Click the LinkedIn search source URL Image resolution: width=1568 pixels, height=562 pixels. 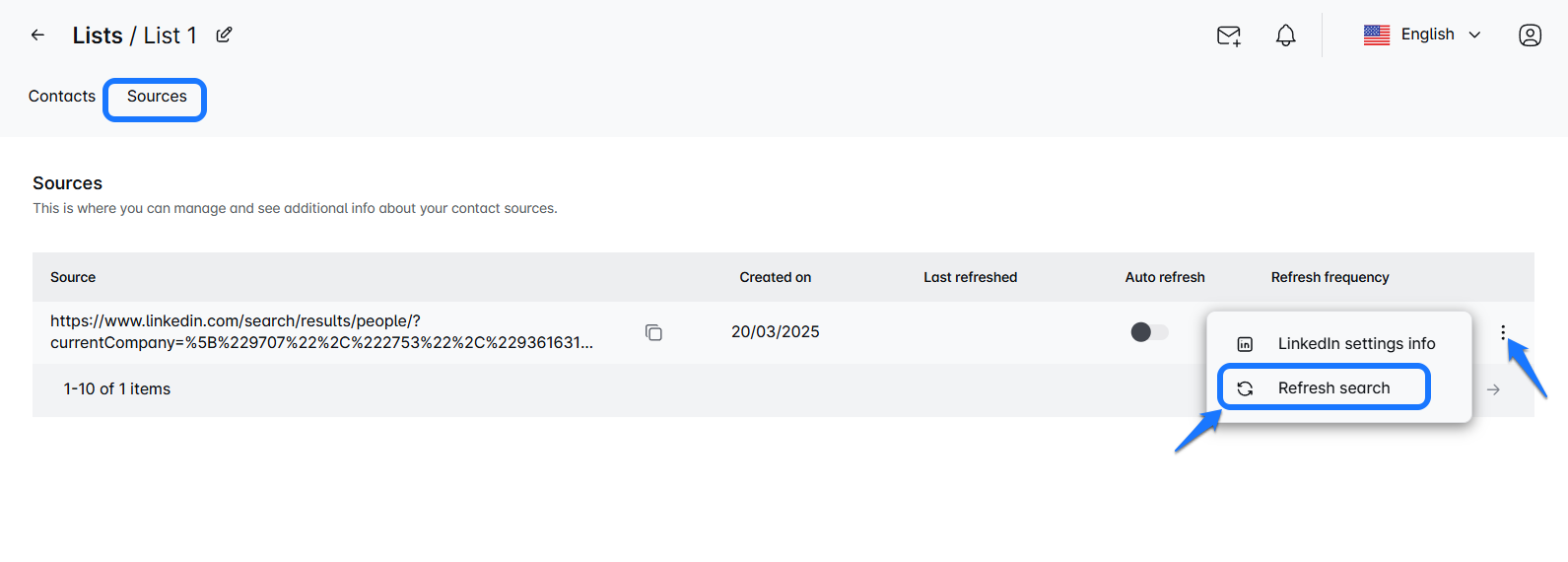coord(321,332)
